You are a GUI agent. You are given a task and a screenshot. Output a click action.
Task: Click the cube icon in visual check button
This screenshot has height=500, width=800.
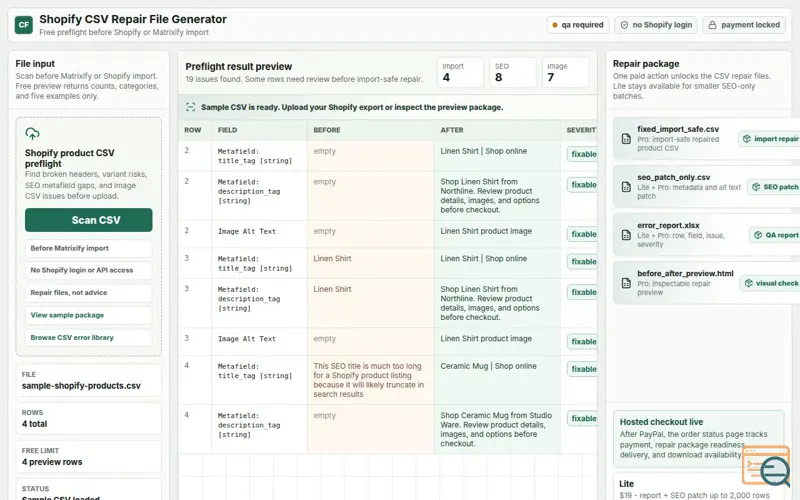pyautogui.click(x=748, y=283)
